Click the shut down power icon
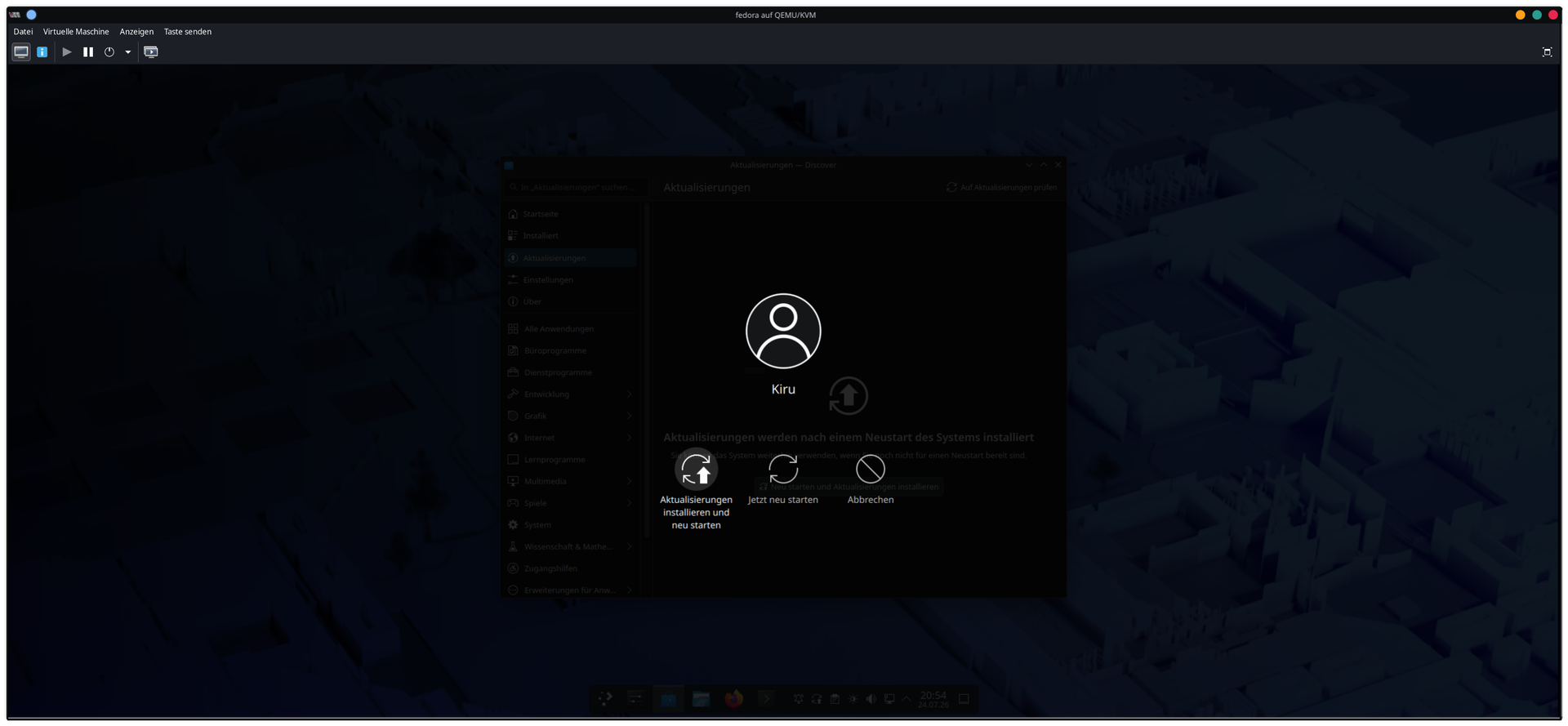This screenshot has height=726, width=1568. [109, 51]
